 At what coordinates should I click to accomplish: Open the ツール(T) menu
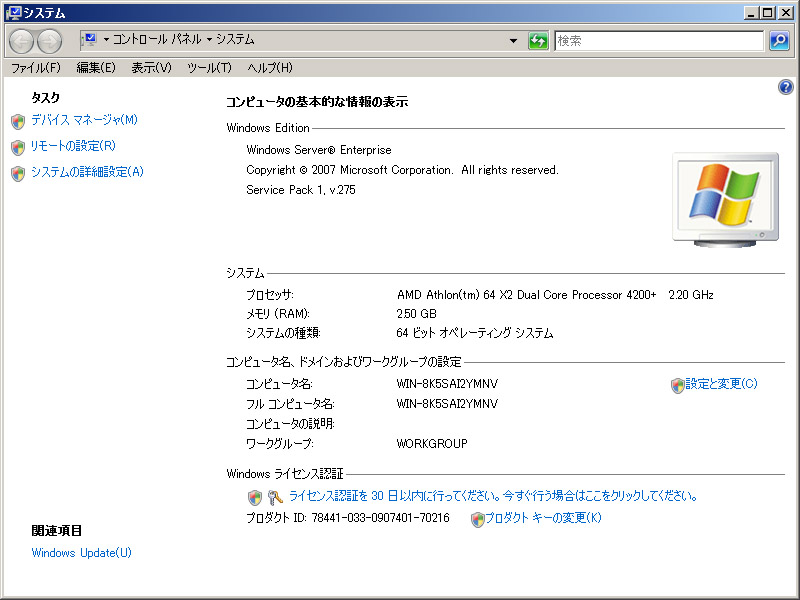(209, 67)
